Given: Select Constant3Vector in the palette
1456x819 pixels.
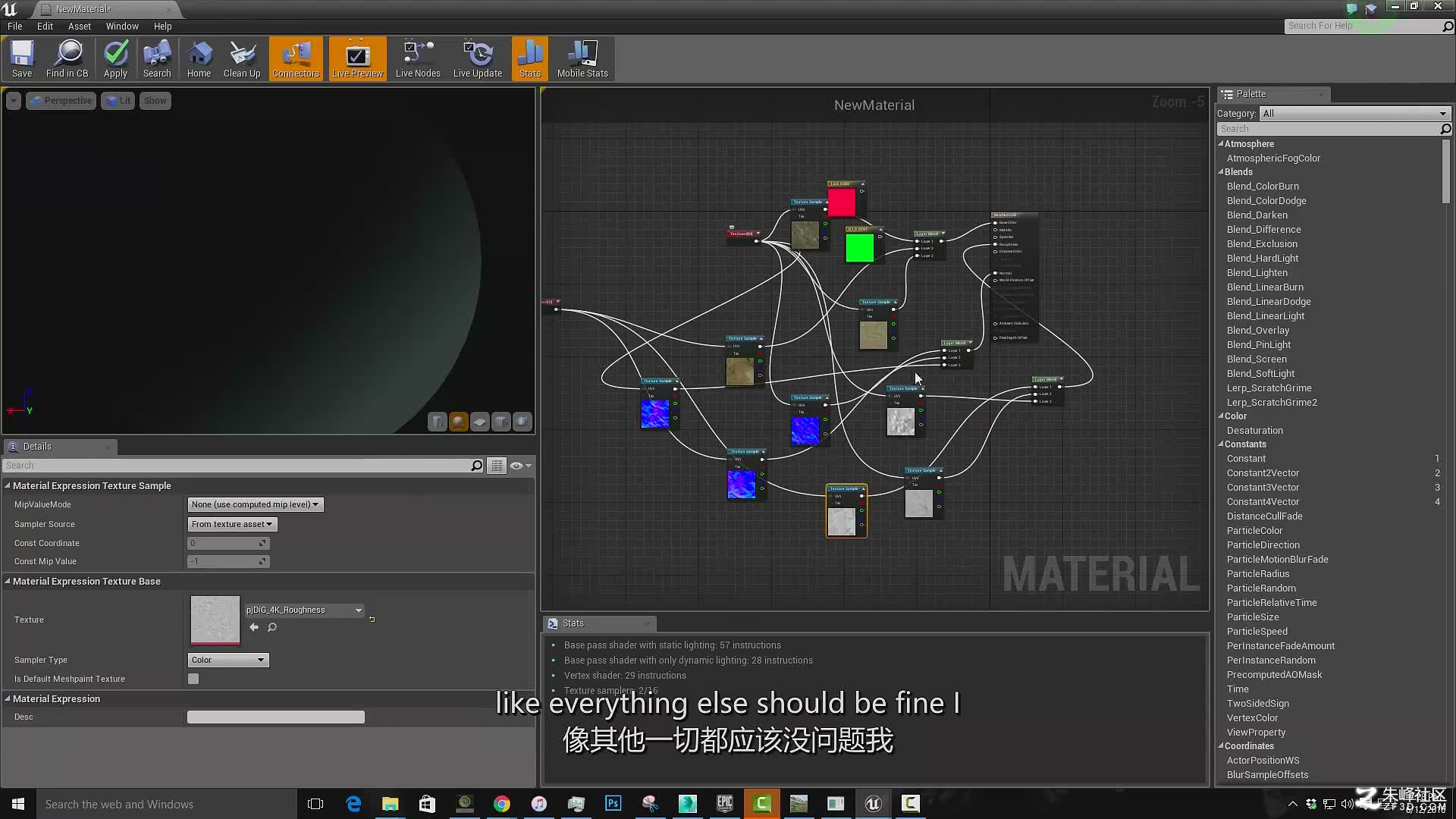Looking at the screenshot, I should click(x=1263, y=487).
